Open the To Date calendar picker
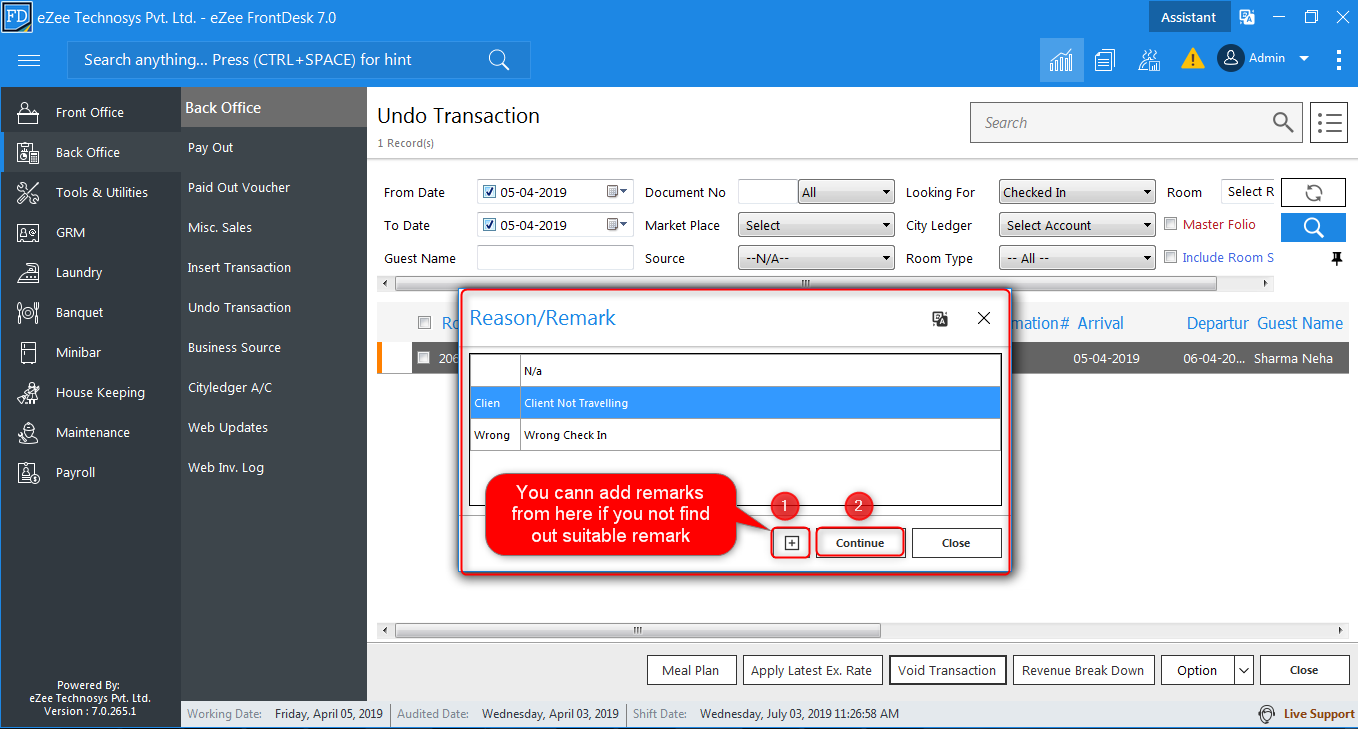 coord(617,225)
